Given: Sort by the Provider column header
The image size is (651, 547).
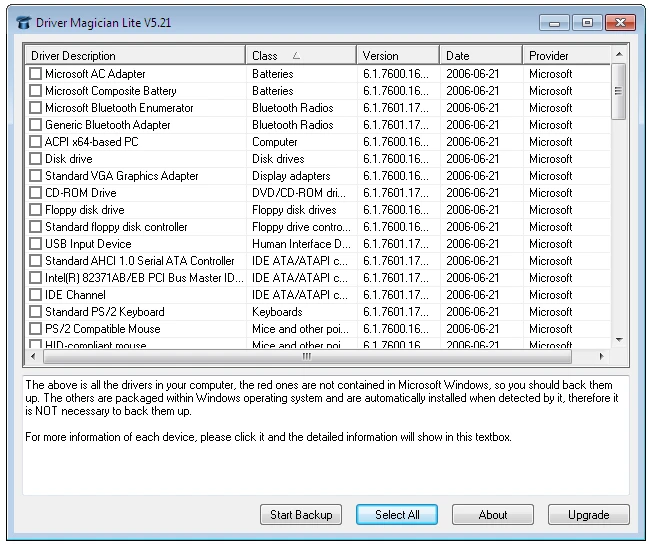Looking at the screenshot, I should click(x=566, y=55).
